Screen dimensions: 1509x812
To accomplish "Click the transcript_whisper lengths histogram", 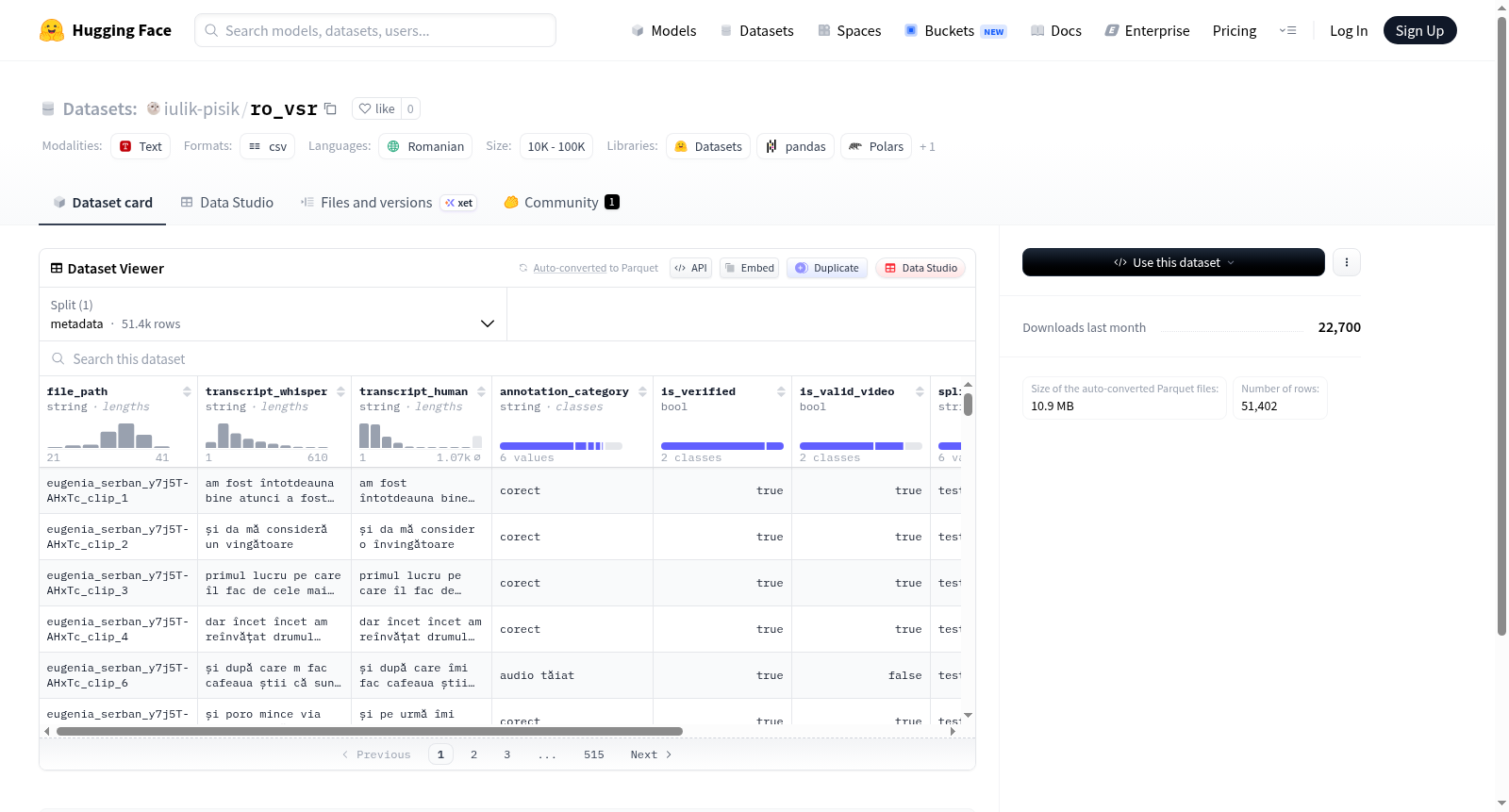I will coord(267,435).
